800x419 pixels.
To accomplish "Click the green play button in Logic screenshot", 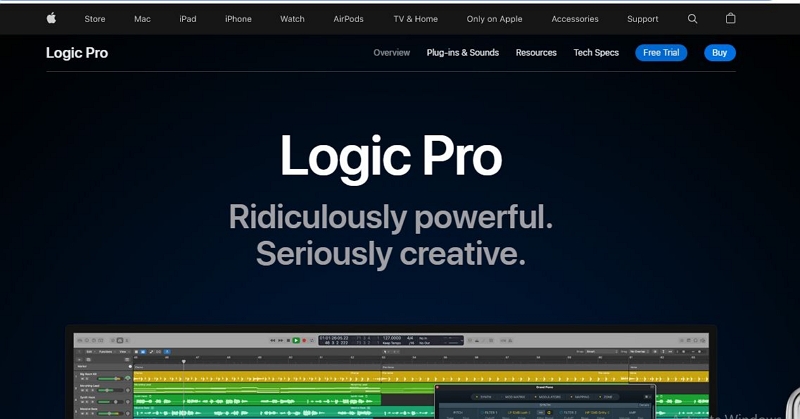I will (296, 340).
